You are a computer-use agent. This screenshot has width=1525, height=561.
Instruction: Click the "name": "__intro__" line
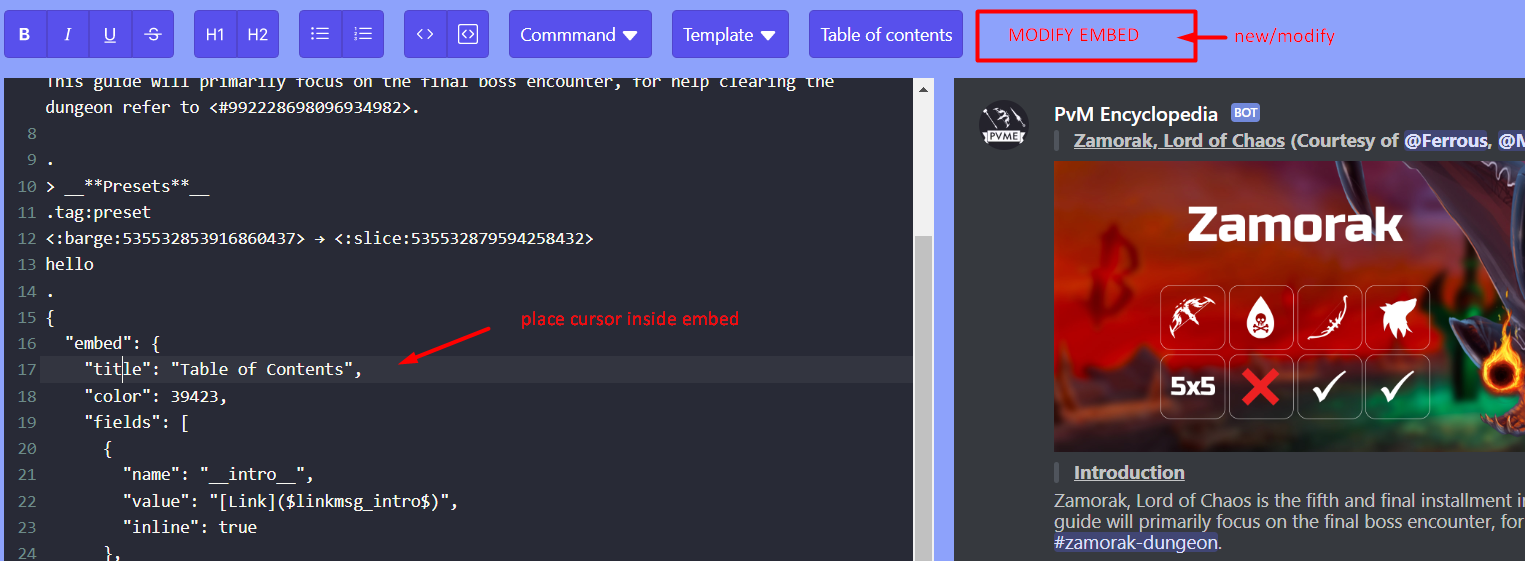pos(224,474)
